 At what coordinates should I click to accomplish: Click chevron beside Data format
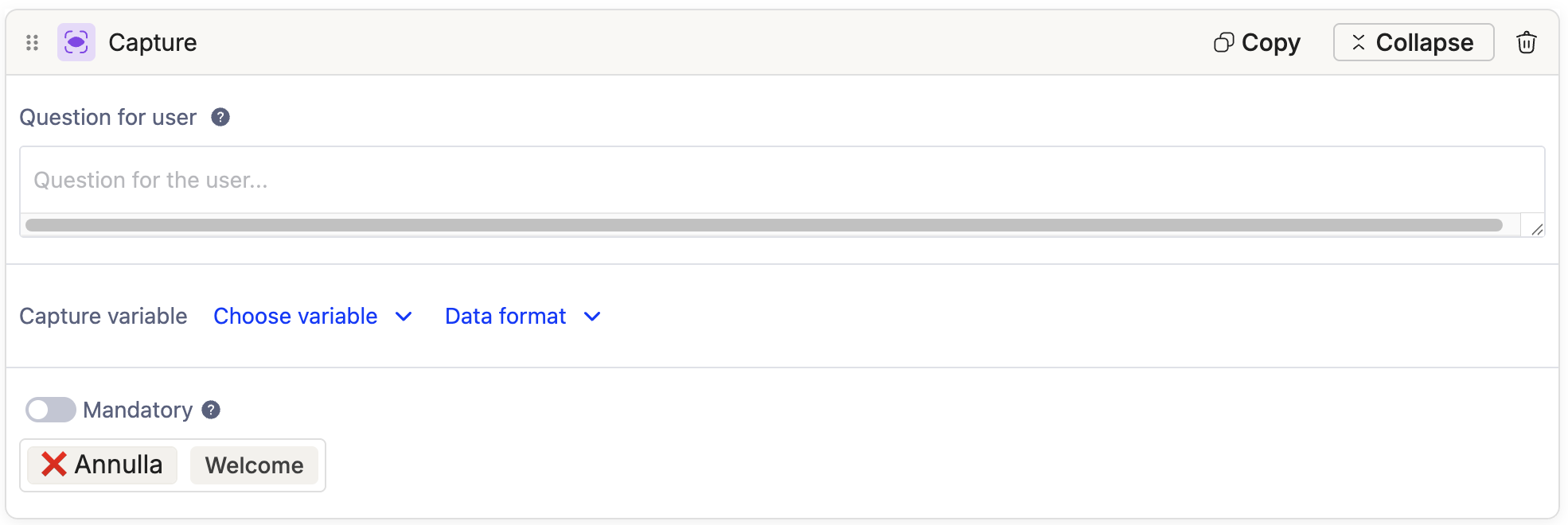tap(592, 317)
